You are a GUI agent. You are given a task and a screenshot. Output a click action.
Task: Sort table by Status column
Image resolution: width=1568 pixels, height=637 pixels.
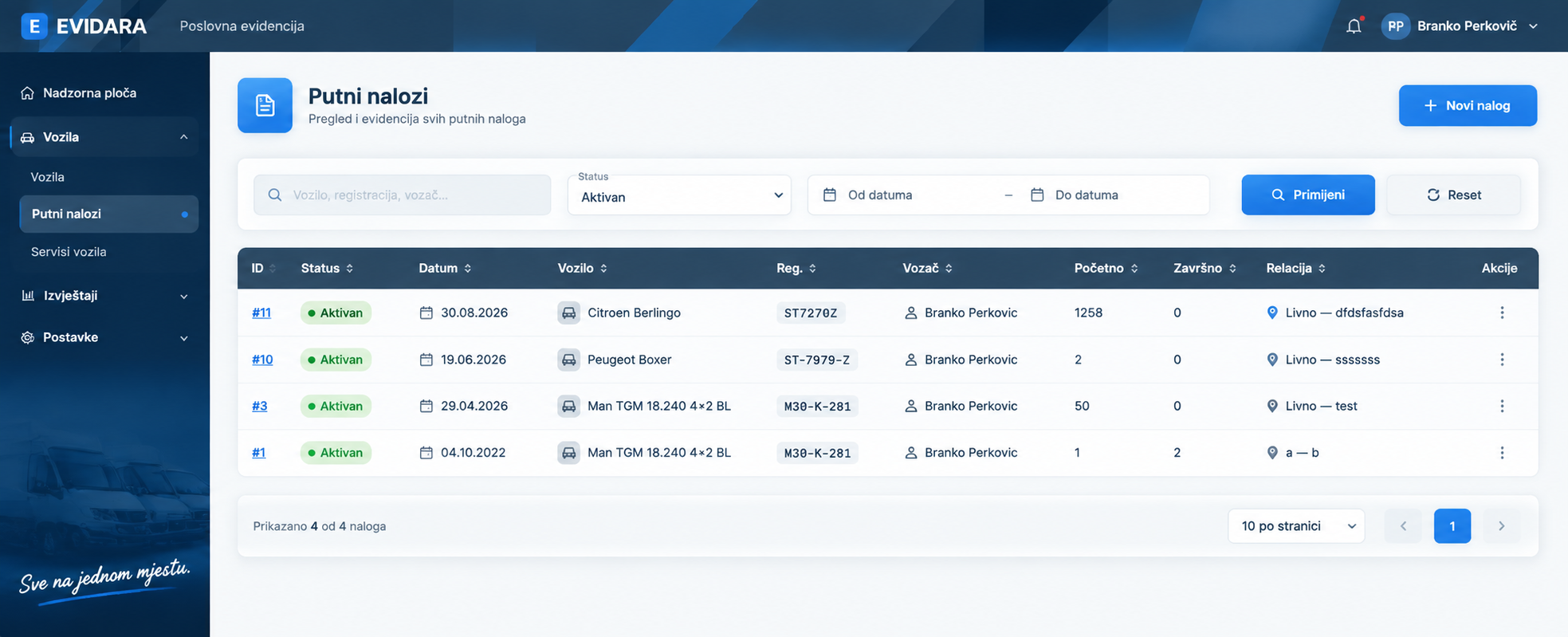click(x=328, y=269)
